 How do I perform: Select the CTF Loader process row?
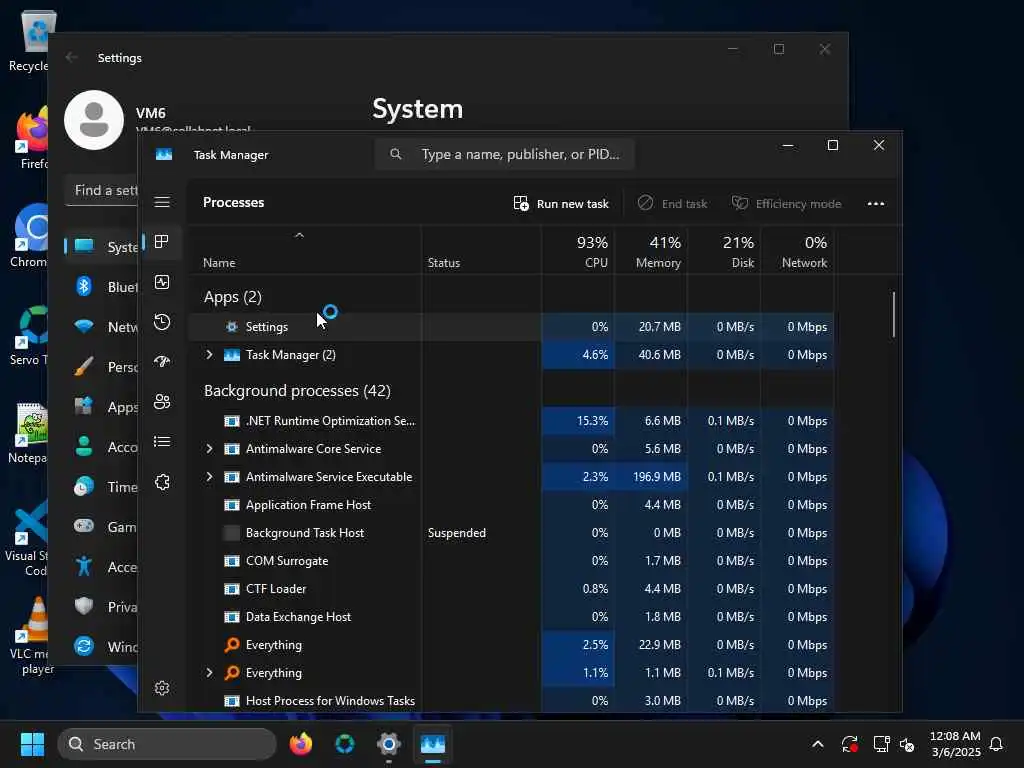click(511, 589)
